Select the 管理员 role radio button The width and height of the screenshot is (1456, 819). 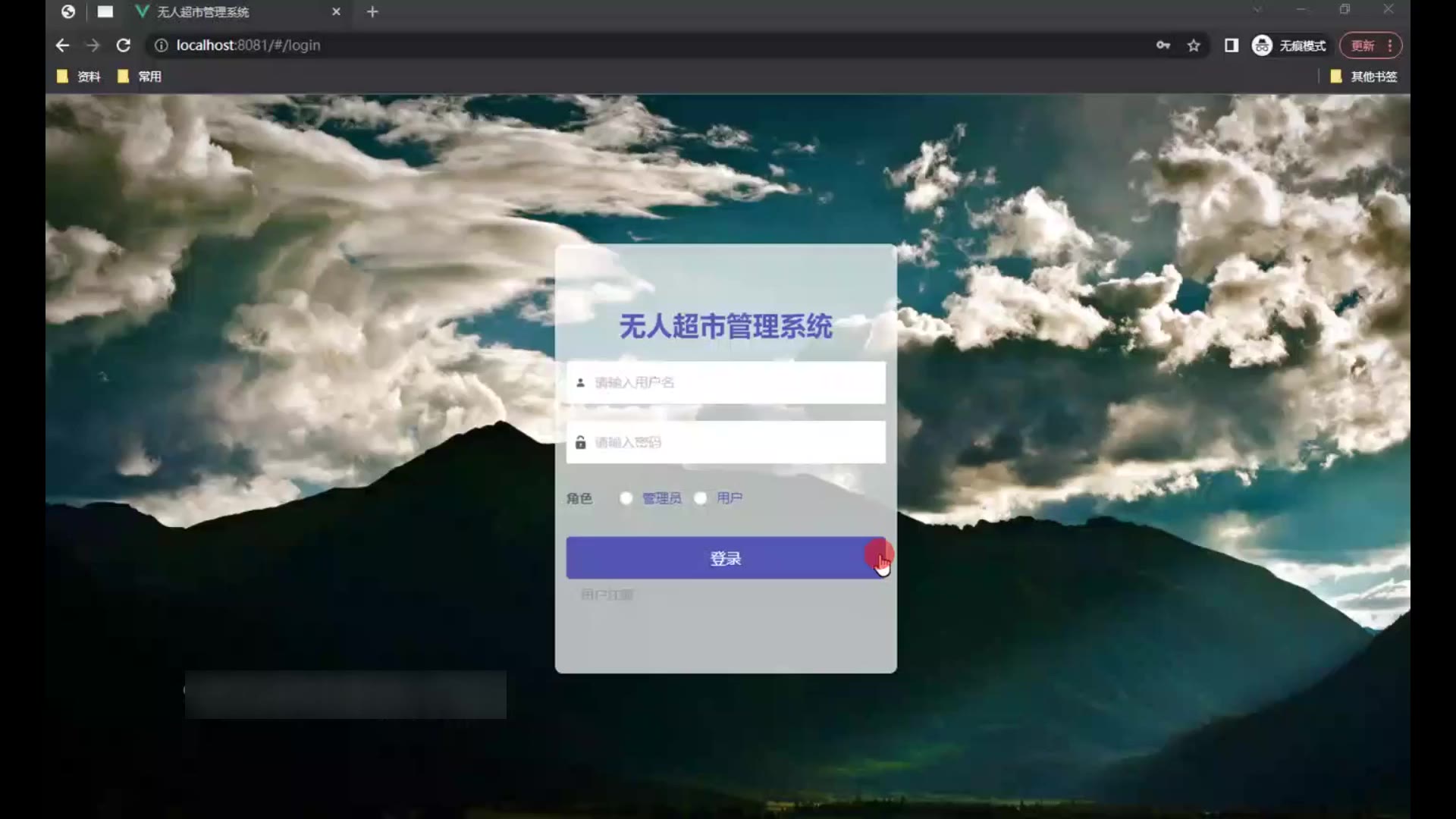626,498
